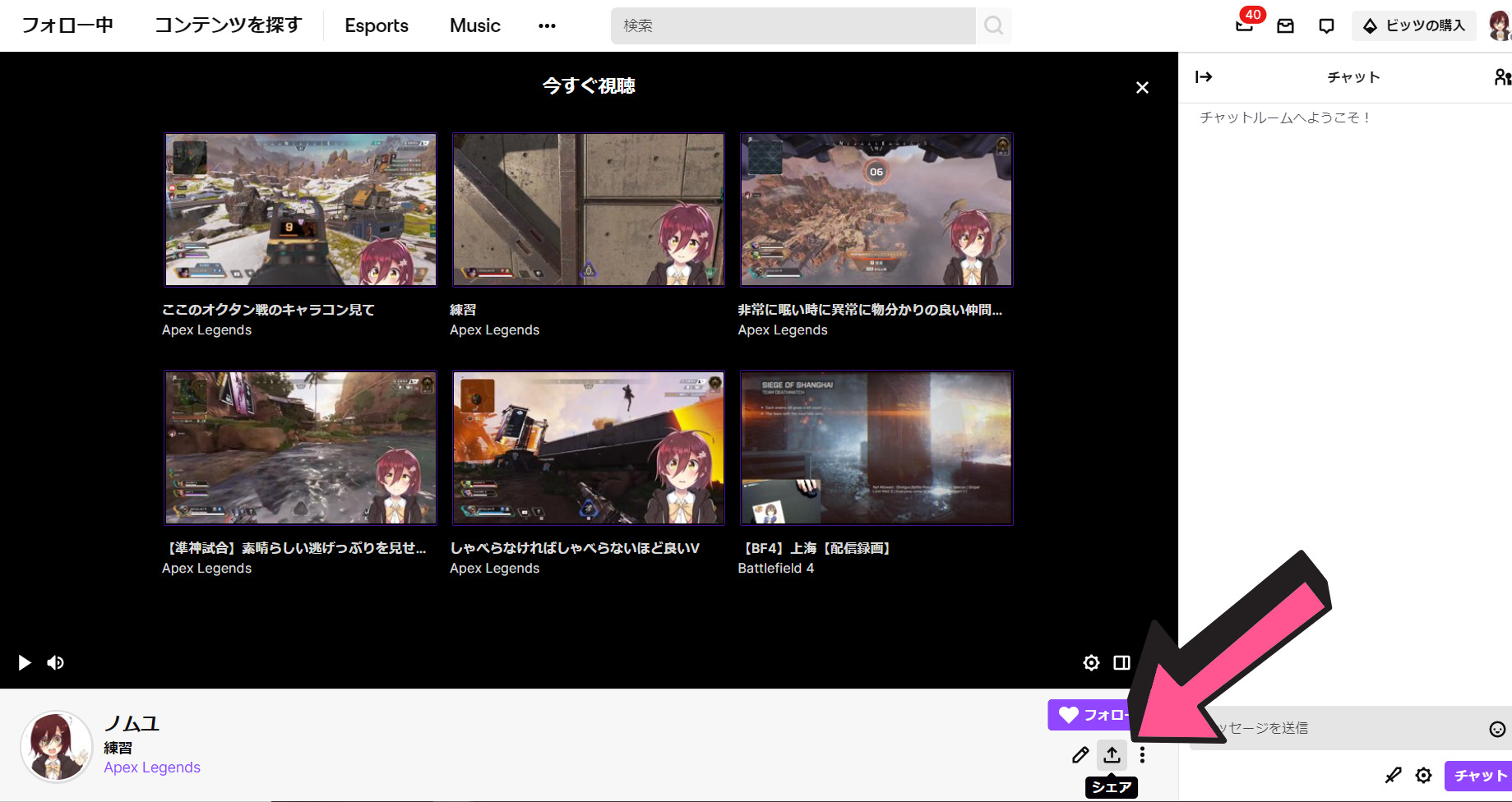The width and height of the screenshot is (1512, 802).
Task: Open the chat community users list icon
Action: pos(1503,76)
